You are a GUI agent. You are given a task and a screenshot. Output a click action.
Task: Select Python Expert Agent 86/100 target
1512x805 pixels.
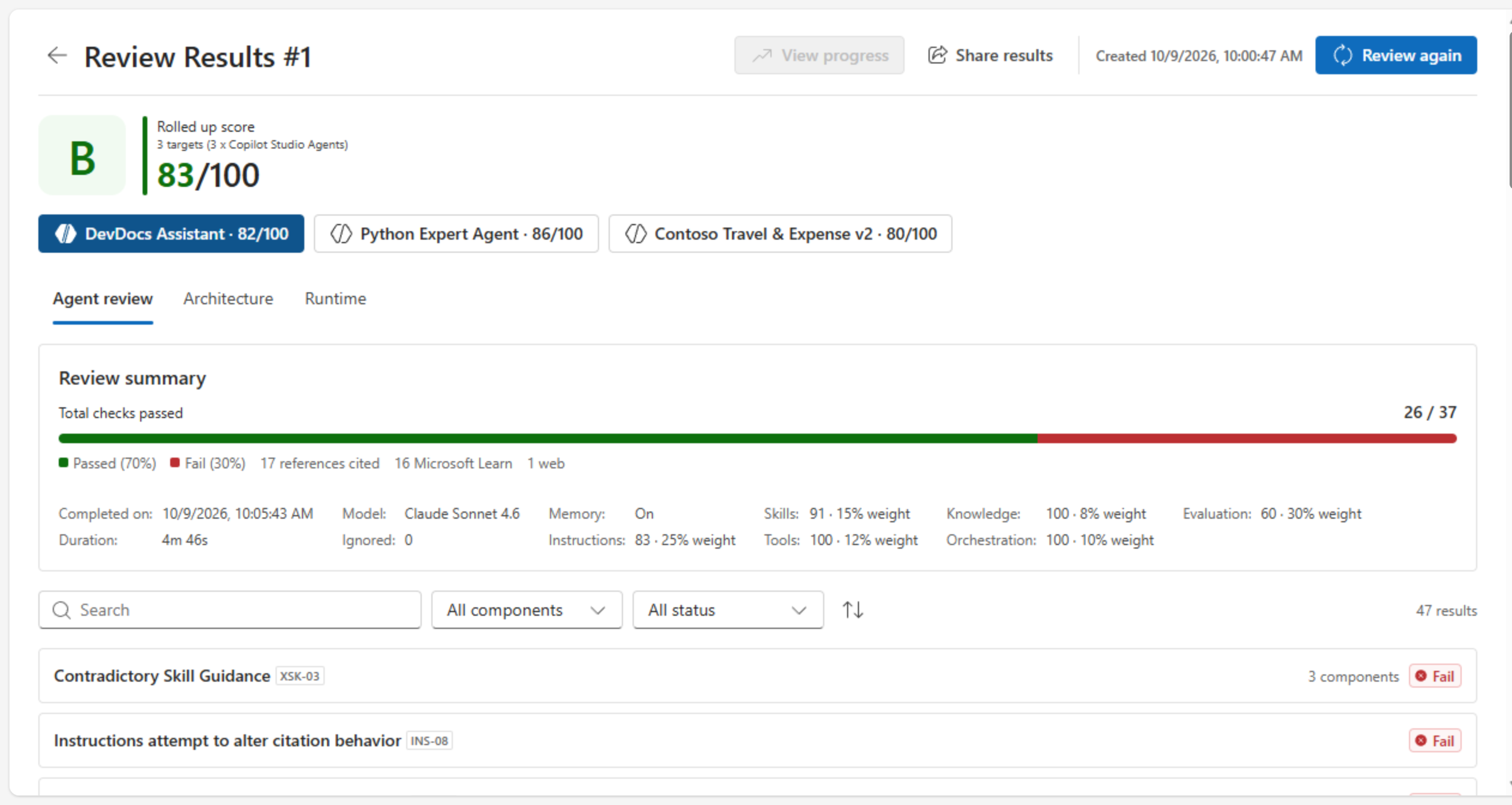click(456, 234)
